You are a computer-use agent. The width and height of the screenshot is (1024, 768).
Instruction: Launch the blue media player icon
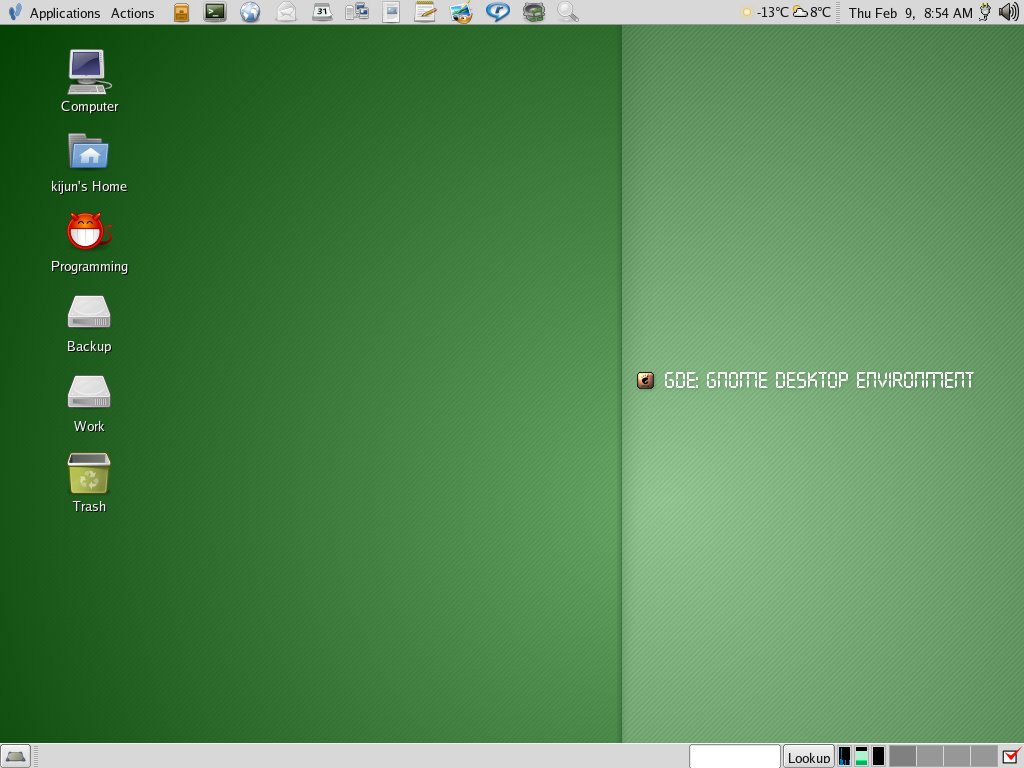pos(498,12)
